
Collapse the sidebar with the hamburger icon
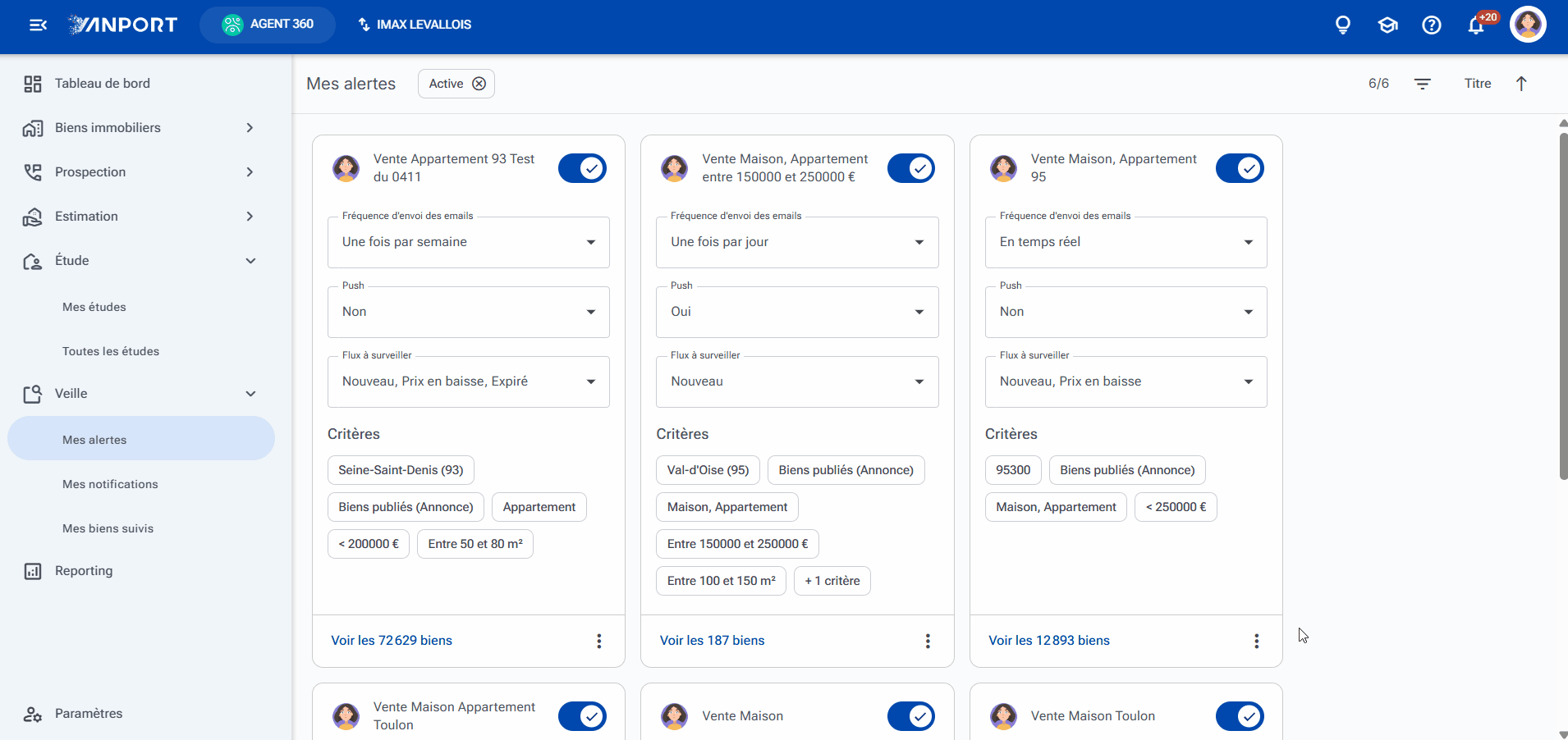[x=38, y=25]
